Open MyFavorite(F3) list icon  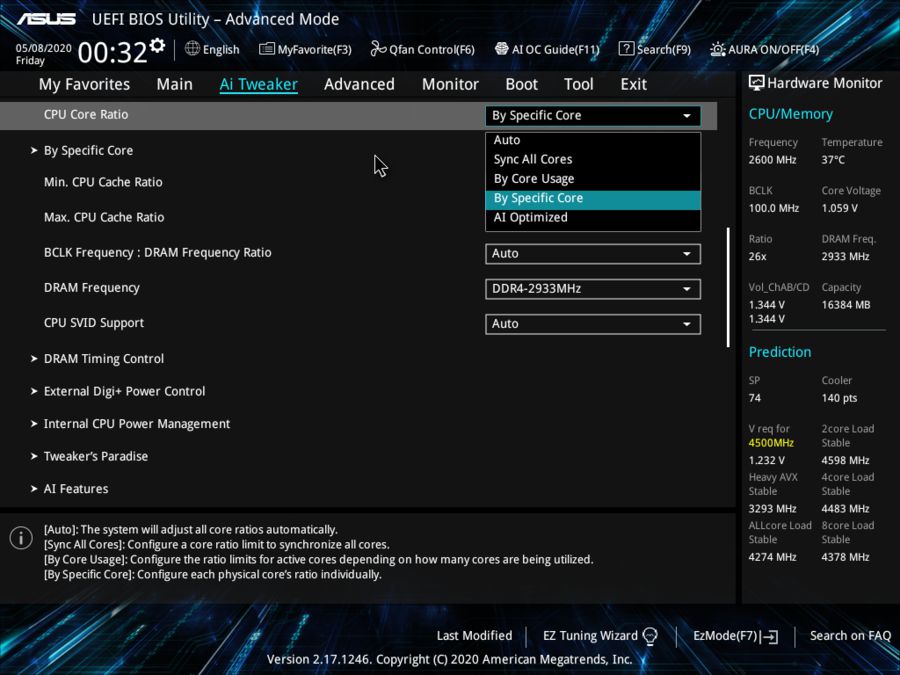[266, 49]
